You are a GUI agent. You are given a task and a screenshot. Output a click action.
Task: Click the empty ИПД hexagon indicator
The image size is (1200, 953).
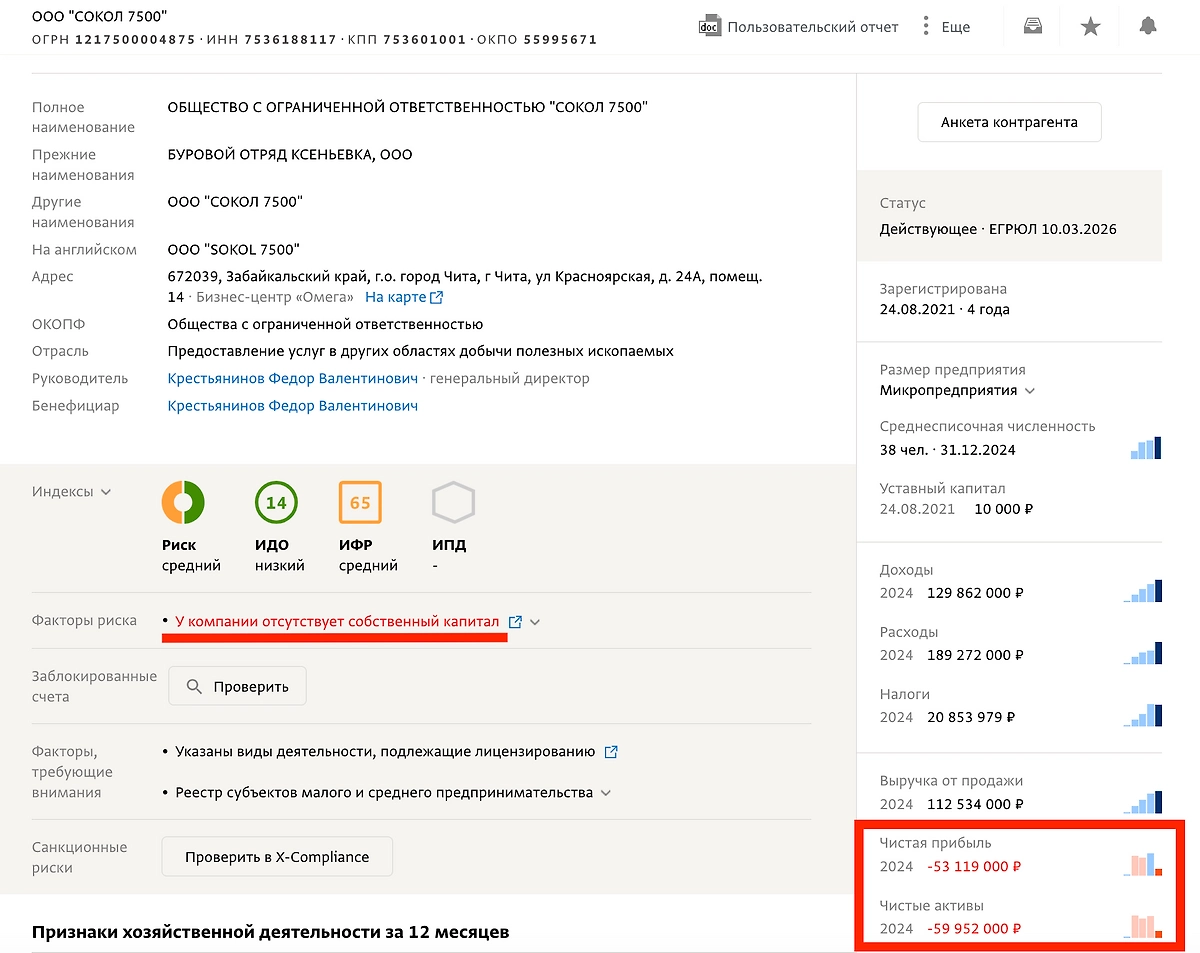click(453, 502)
